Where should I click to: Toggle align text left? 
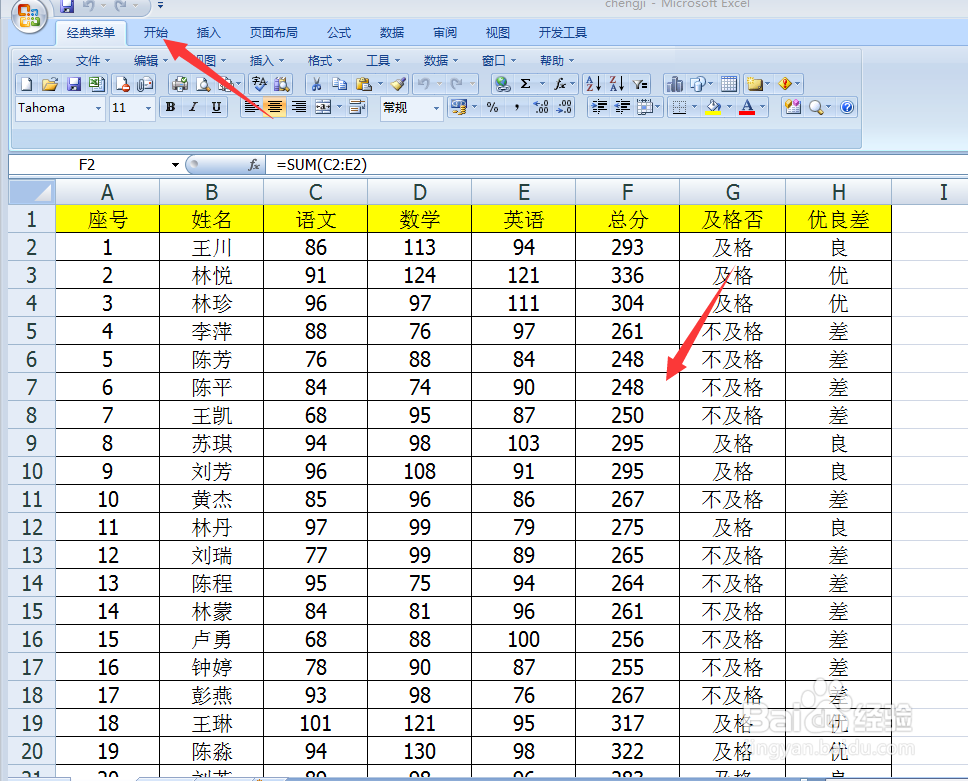[251, 107]
